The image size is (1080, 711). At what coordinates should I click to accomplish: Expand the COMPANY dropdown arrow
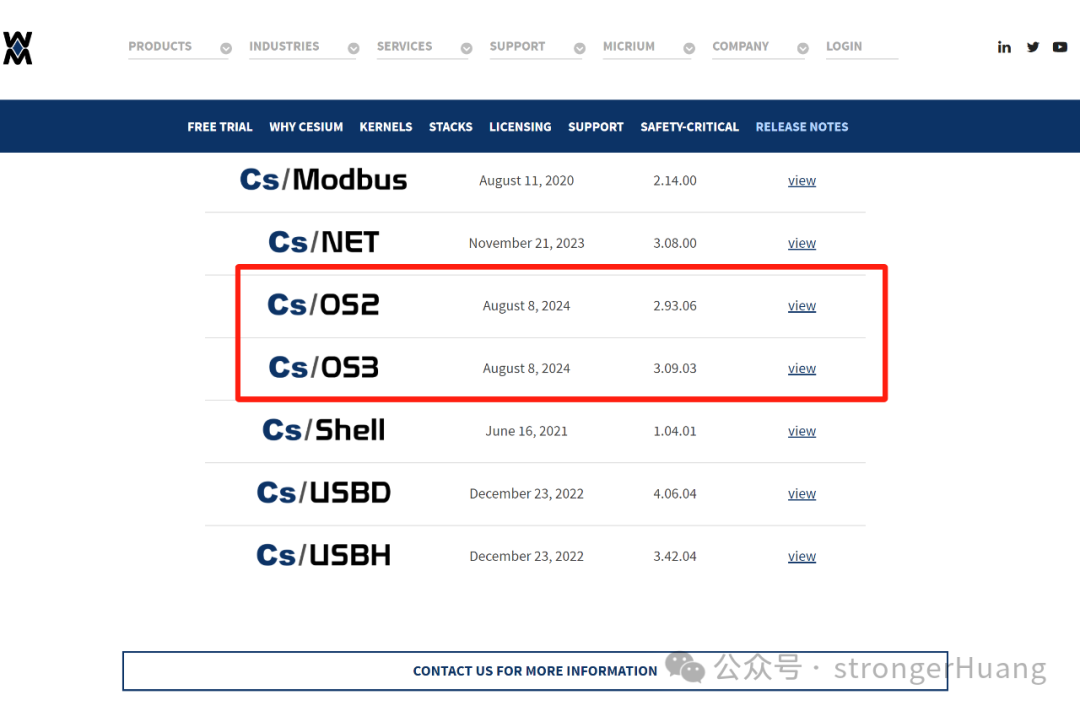coord(803,48)
